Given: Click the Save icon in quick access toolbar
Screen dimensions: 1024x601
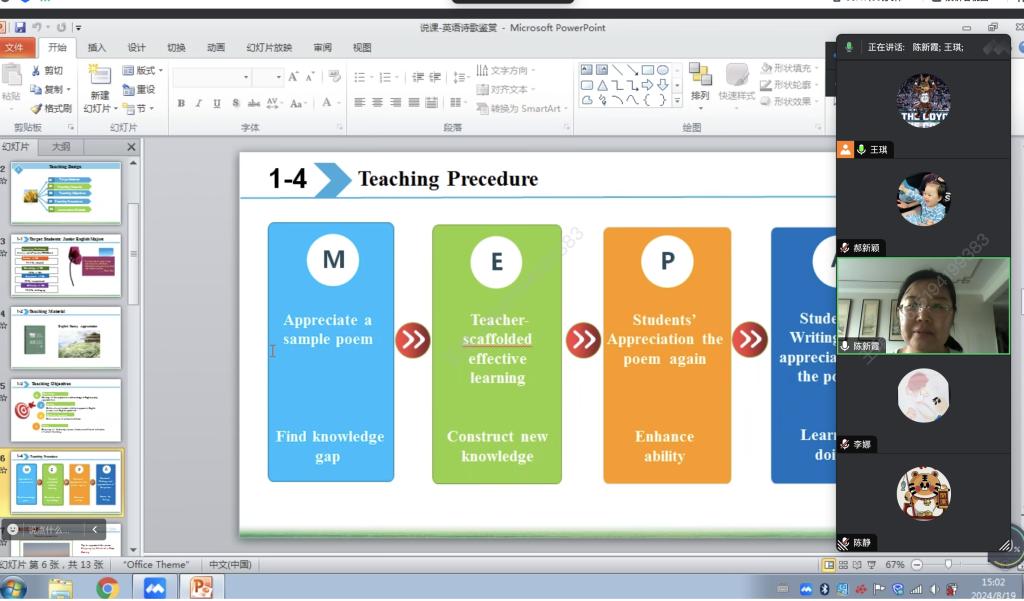Looking at the screenshot, I should coord(20,27).
